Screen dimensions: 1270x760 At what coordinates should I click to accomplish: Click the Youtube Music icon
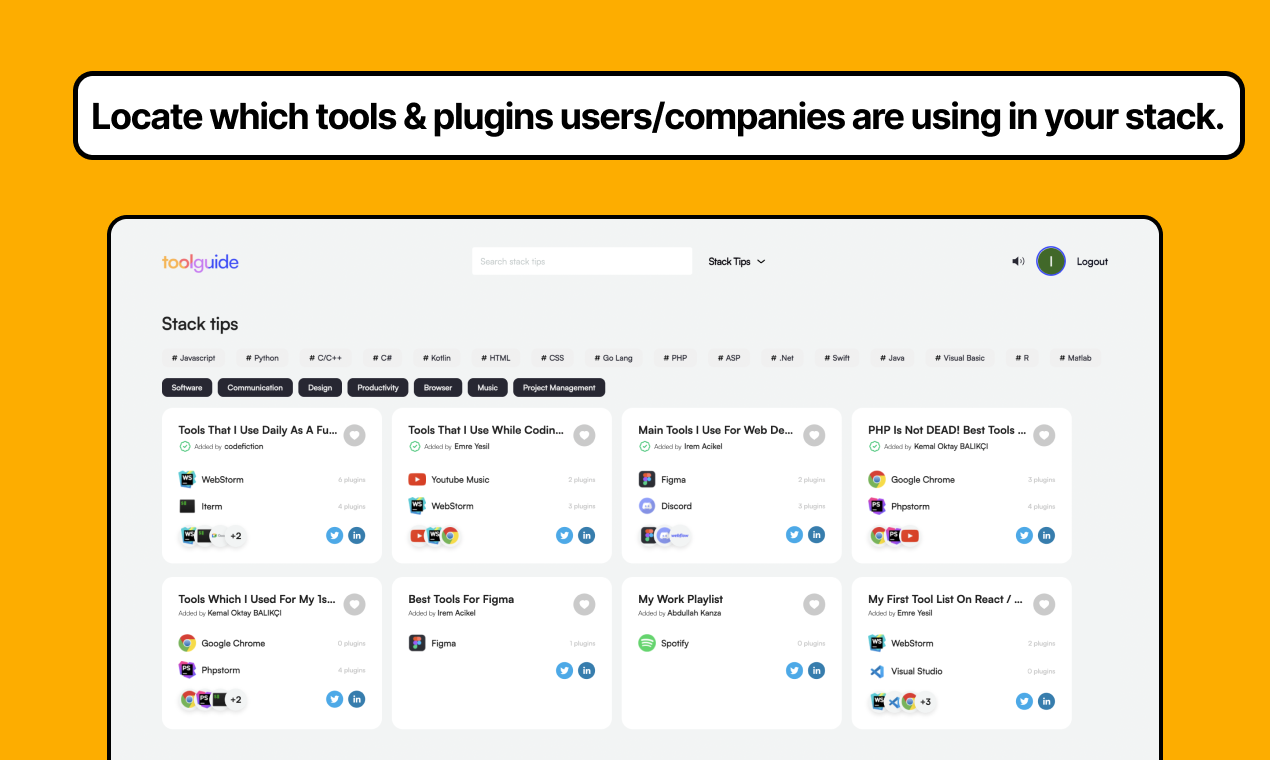416,479
